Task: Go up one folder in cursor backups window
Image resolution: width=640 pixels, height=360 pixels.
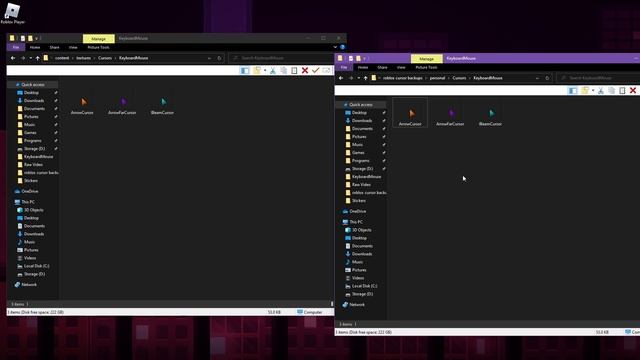Action: [366, 78]
